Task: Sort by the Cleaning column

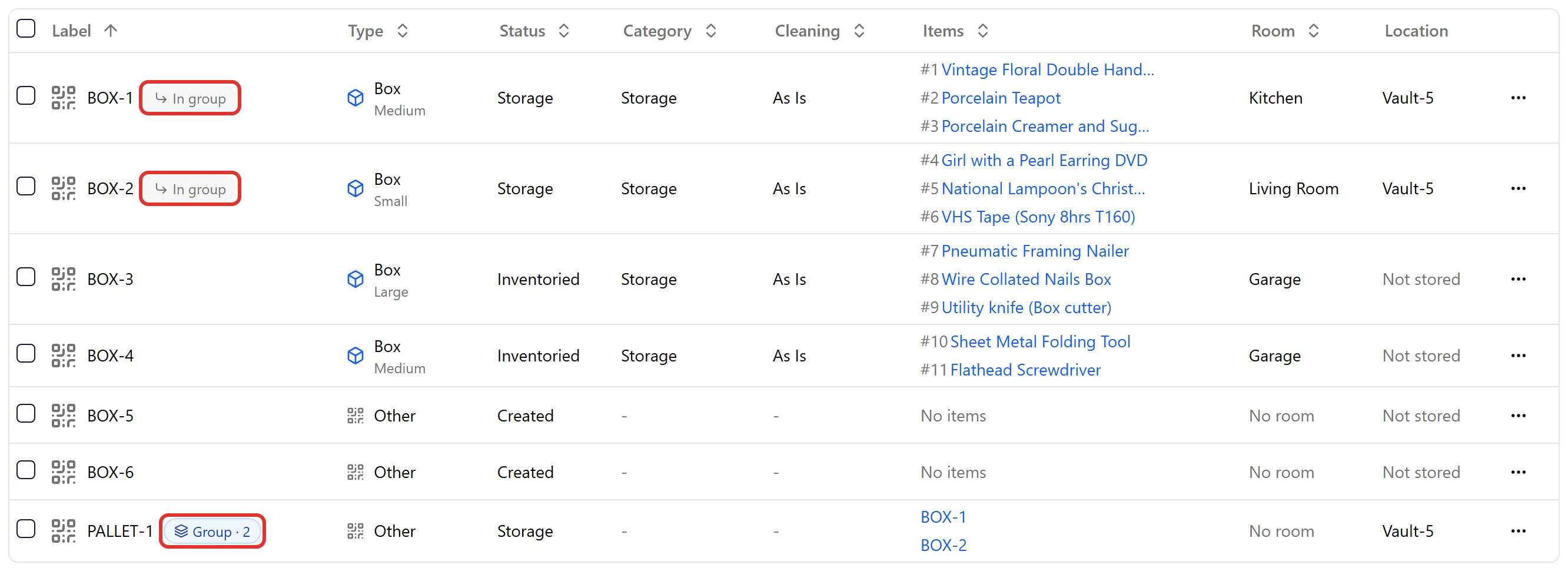Action: [x=819, y=31]
